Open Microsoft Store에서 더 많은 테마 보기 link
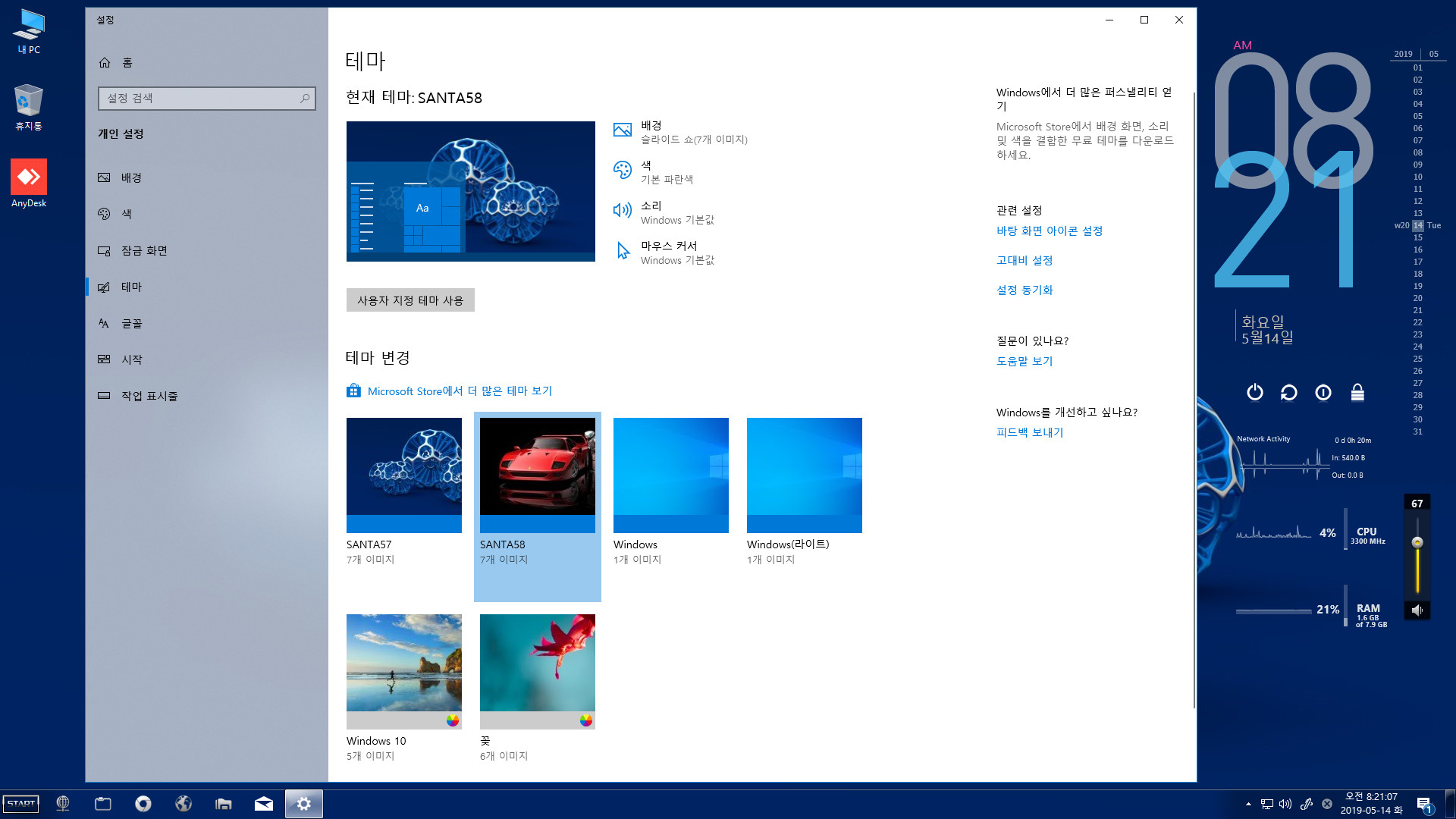 (x=460, y=391)
